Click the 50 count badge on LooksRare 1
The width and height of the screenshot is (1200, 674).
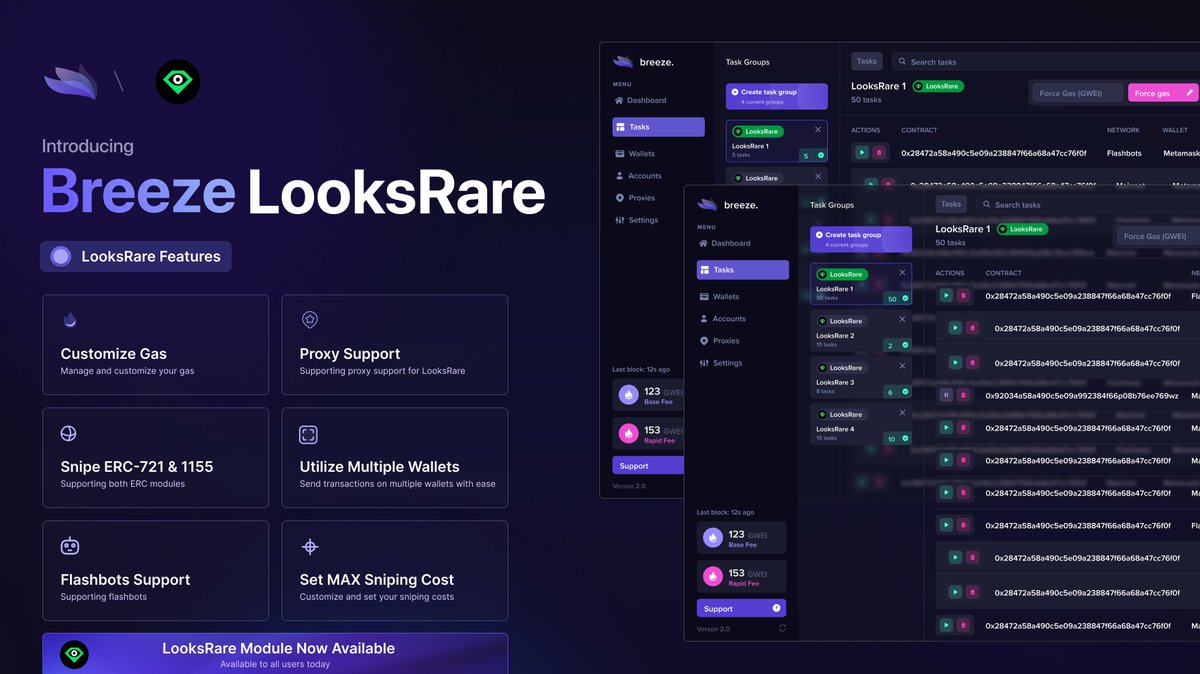click(896, 298)
